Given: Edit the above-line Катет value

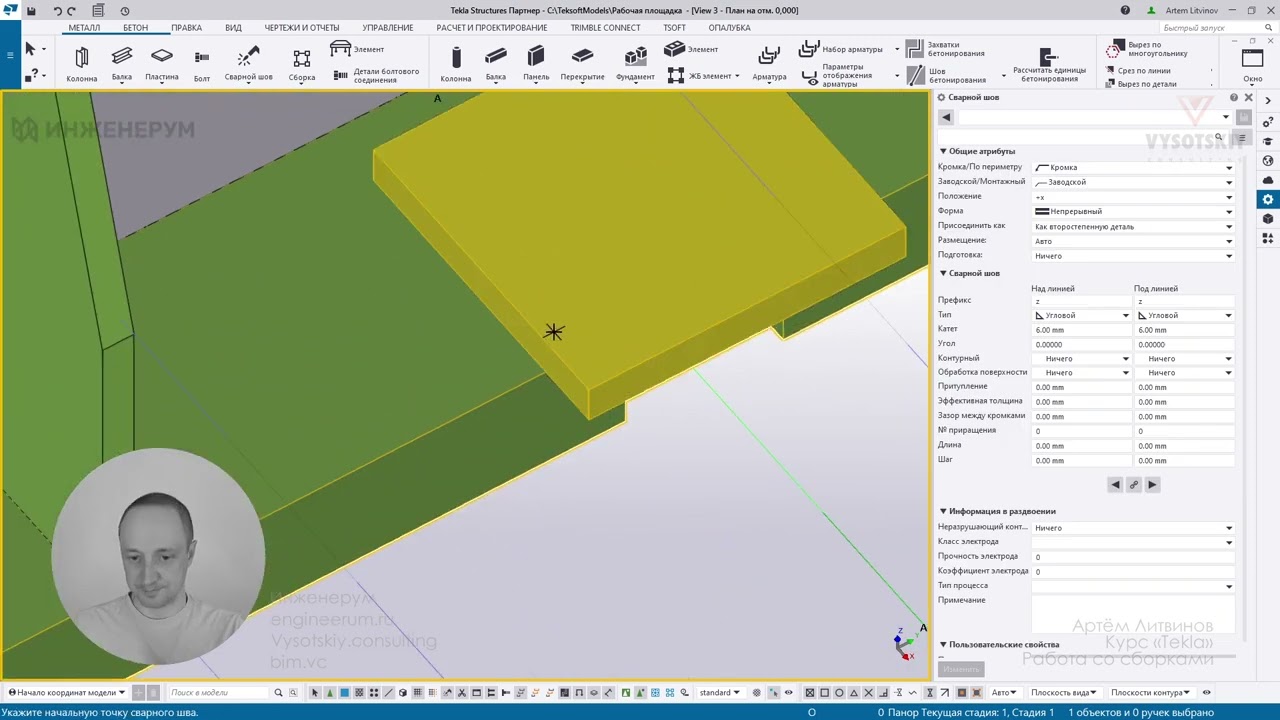Looking at the screenshot, I should pyautogui.click(x=1080, y=330).
